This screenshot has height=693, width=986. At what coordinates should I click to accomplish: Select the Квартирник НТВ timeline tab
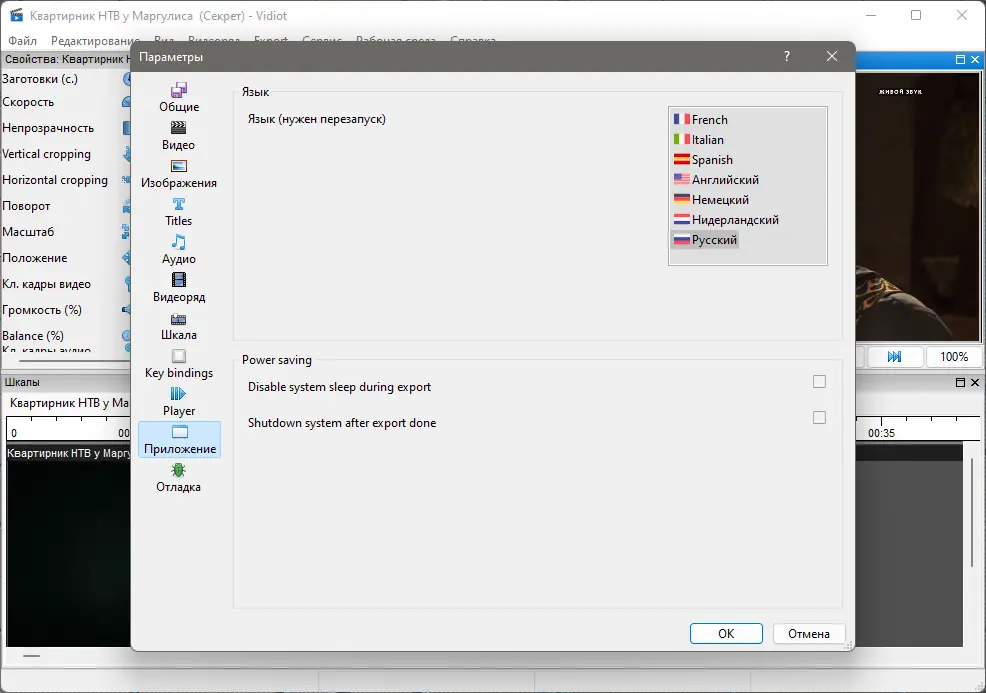[x=69, y=403]
